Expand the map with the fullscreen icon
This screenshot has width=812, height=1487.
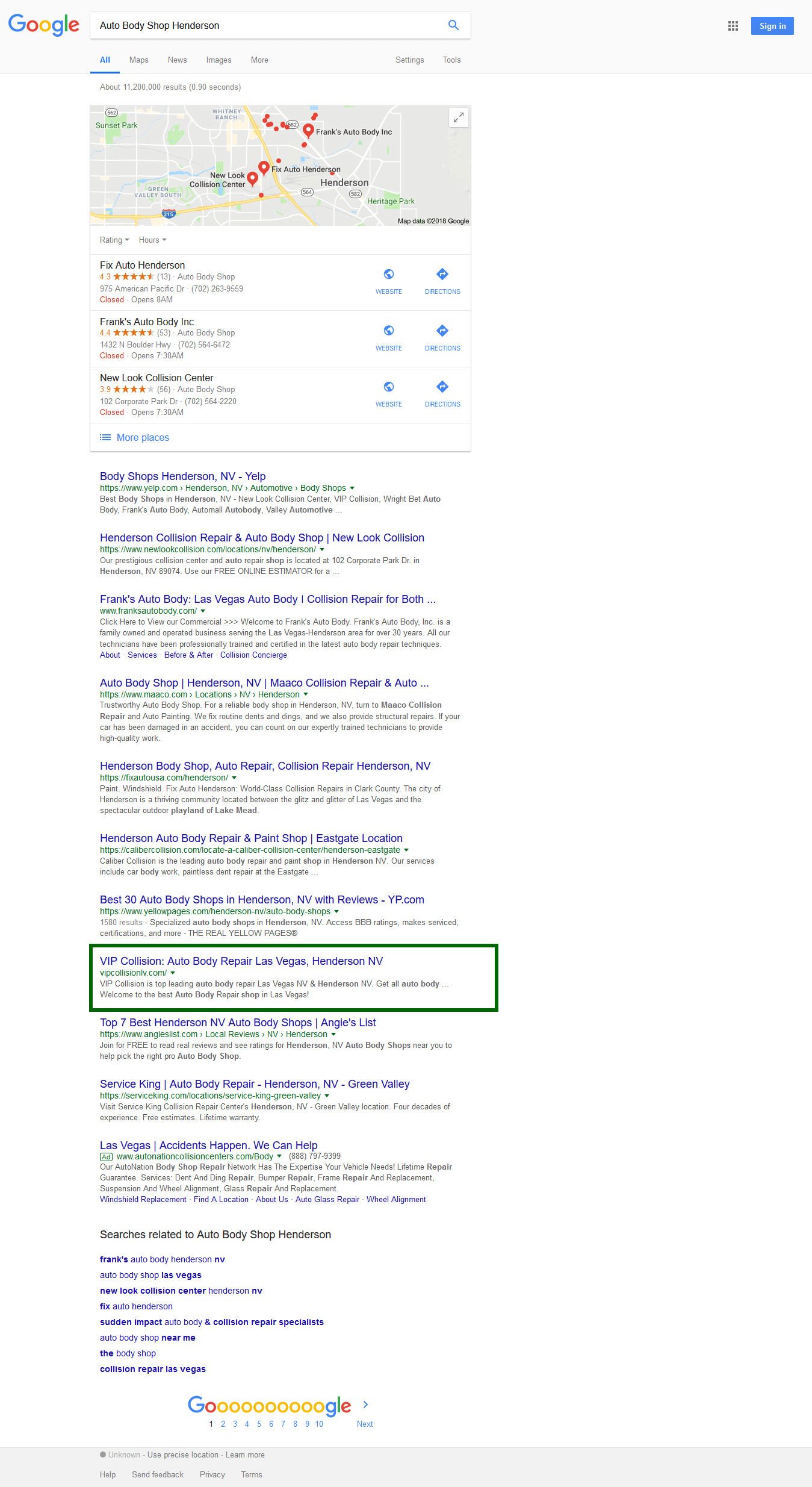459,117
